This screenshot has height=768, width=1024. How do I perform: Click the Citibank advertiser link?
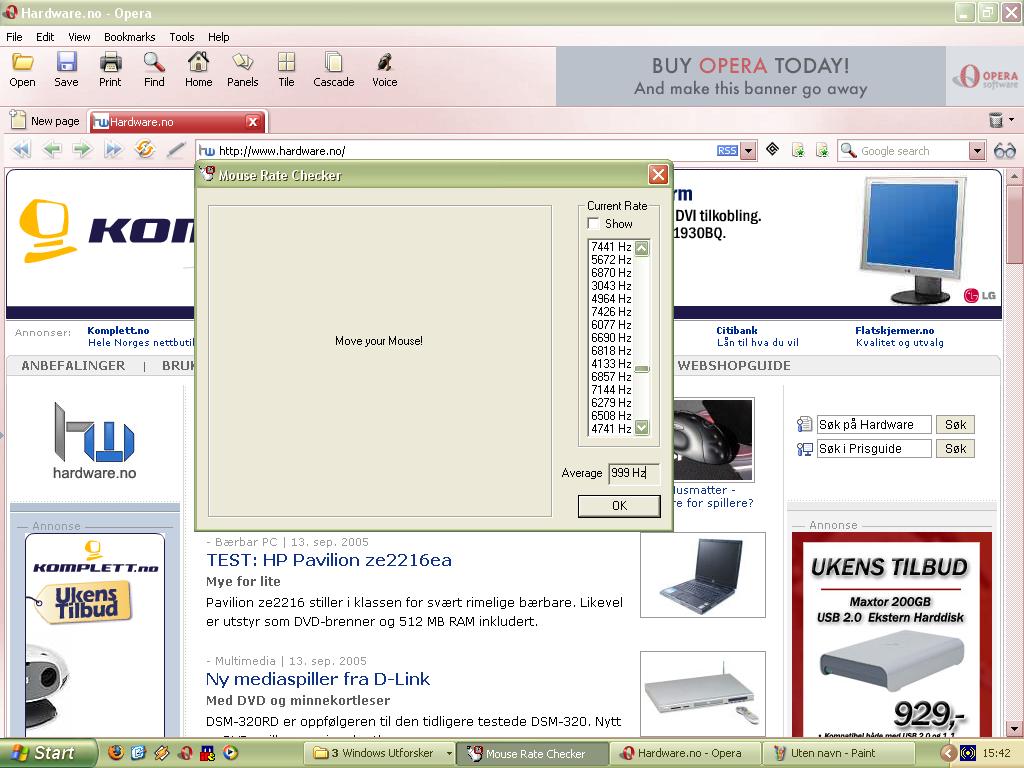click(x=737, y=330)
